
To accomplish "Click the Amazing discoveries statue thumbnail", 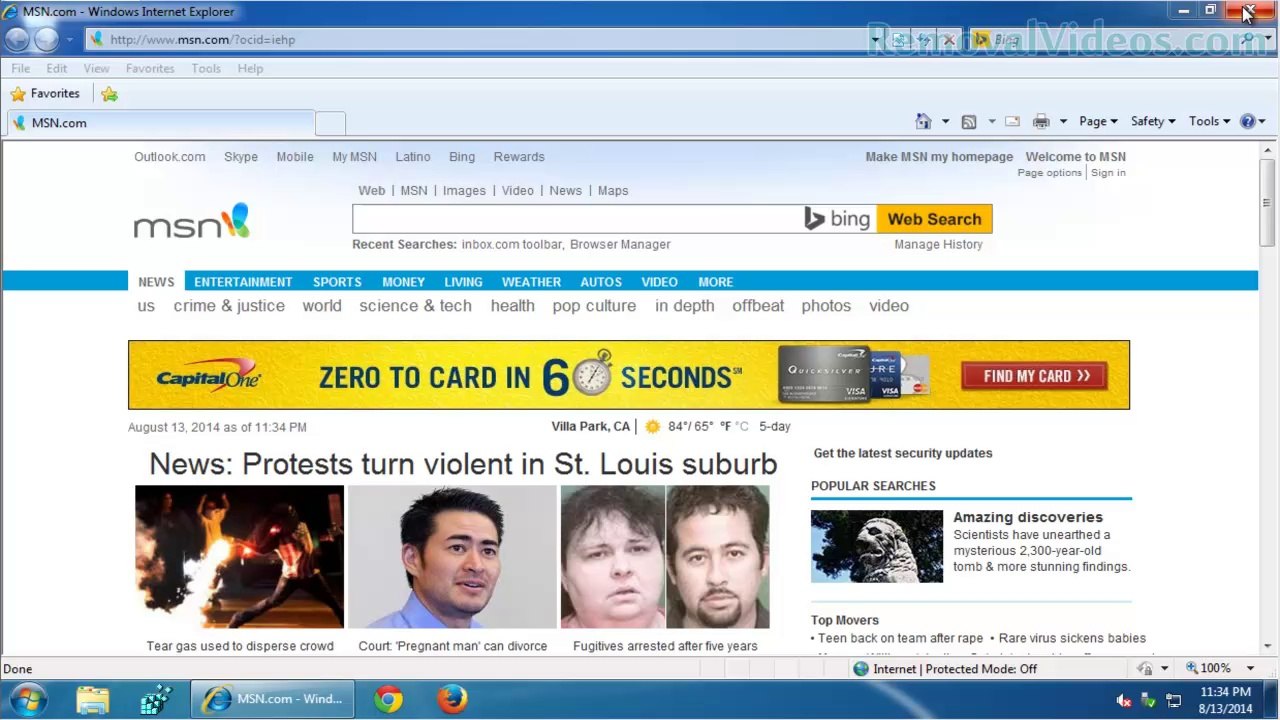I will [877, 546].
